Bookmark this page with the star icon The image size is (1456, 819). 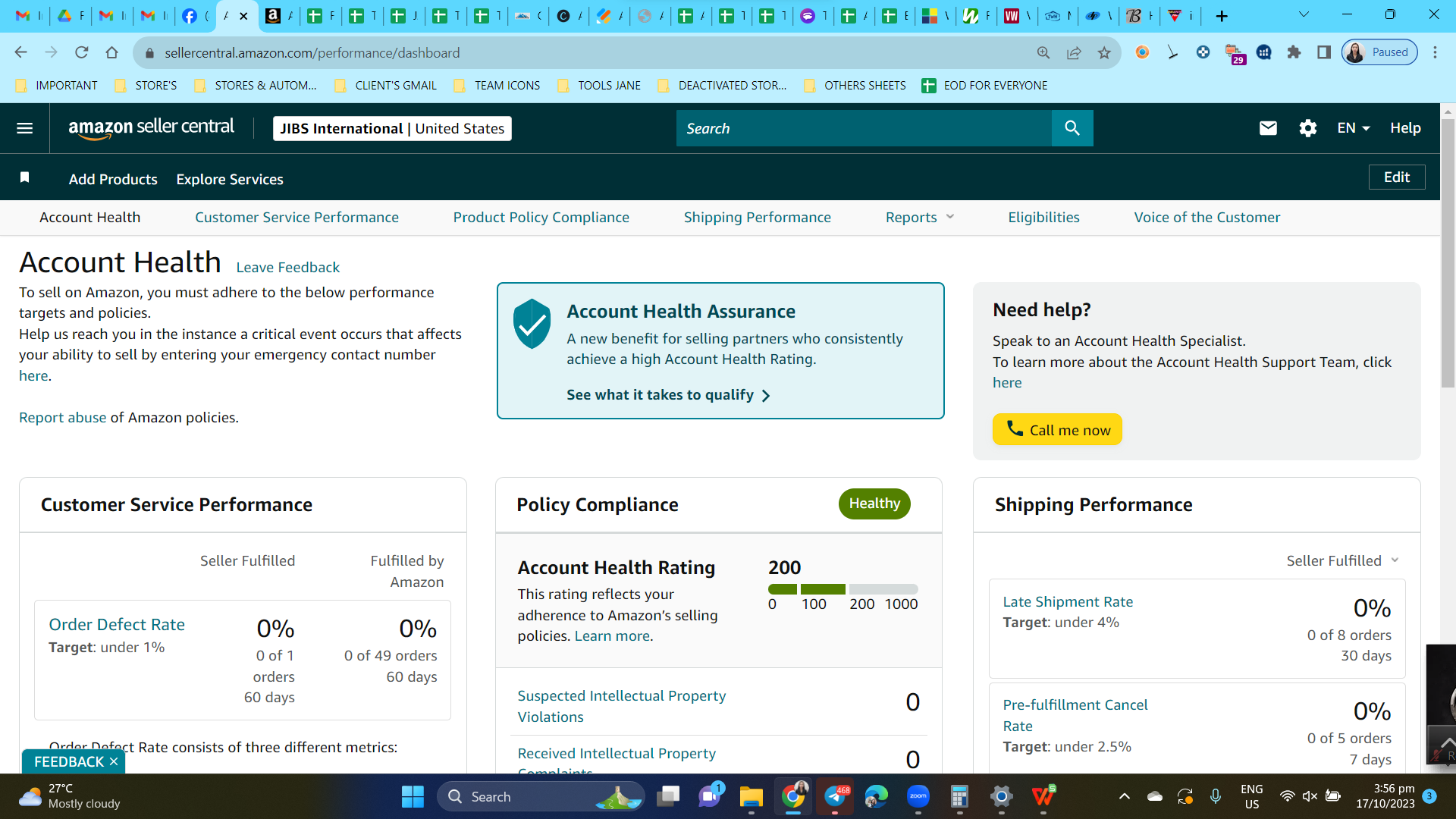click(1104, 52)
